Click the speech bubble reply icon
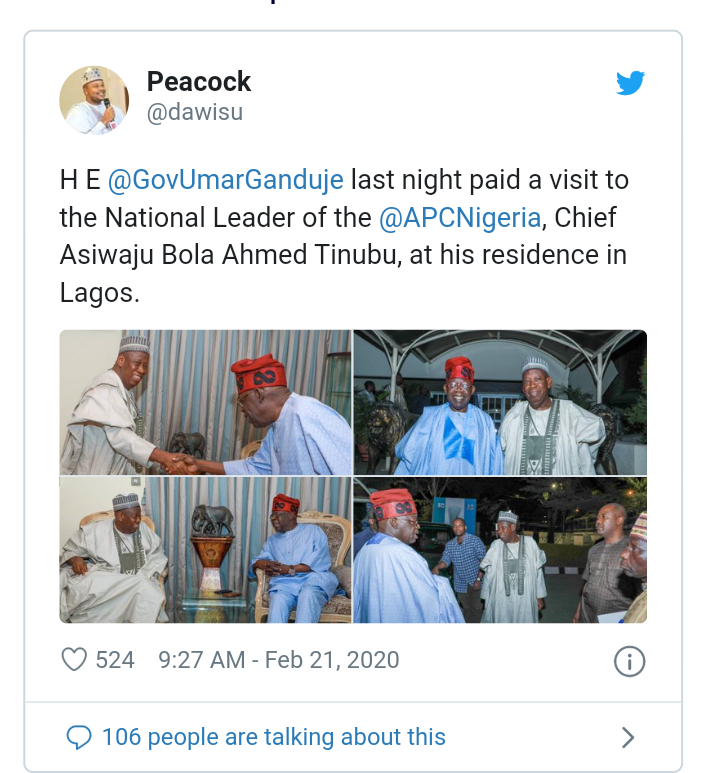 click(79, 738)
